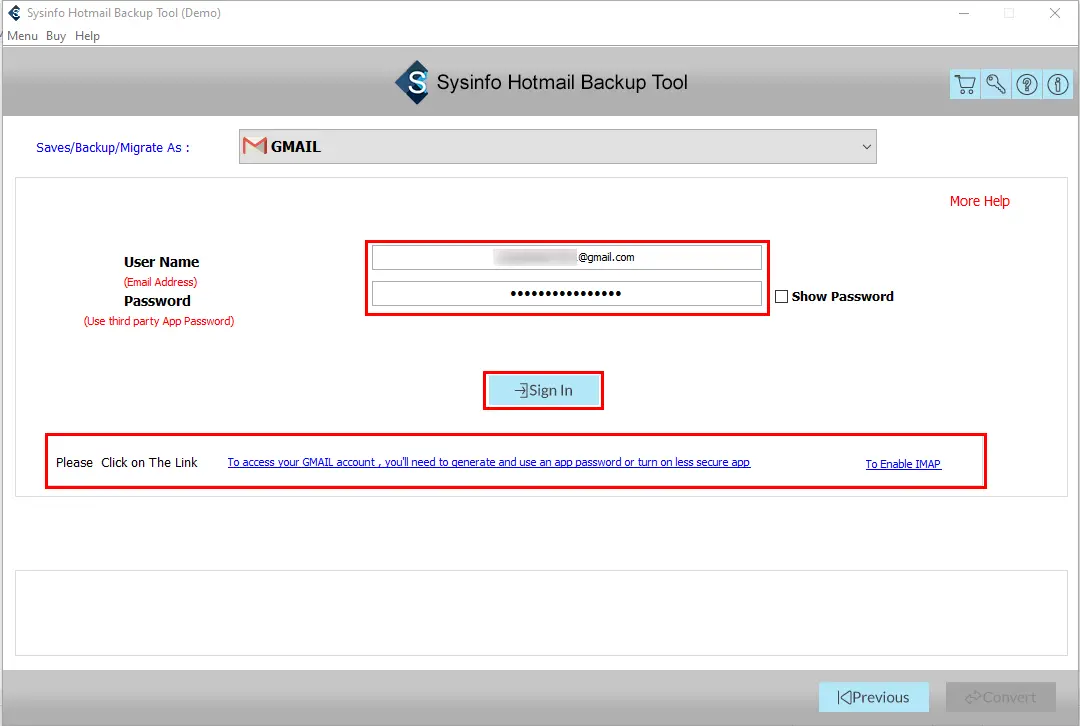The width and height of the screenshot is (1080, 726).
Task: Open the To Enable IMAP link
Action: 903,464
